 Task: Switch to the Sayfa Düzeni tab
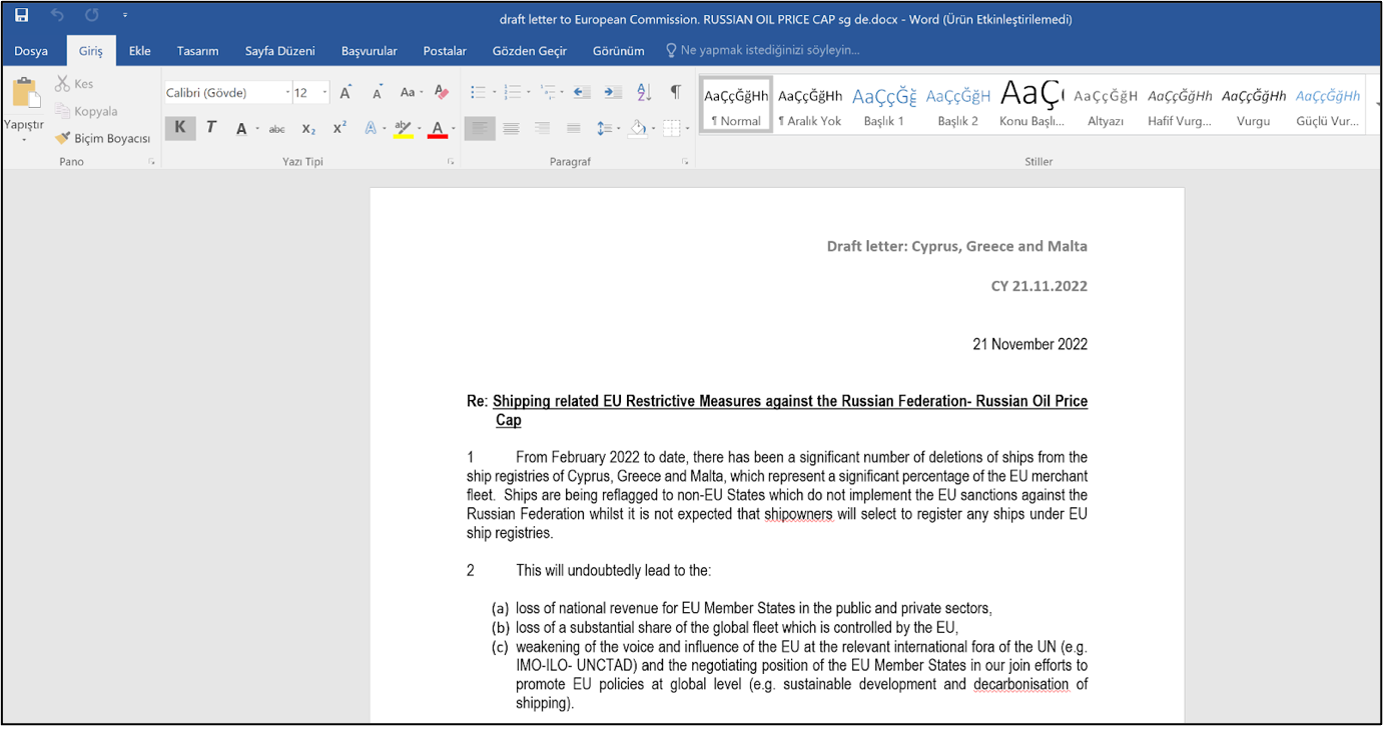click(x=280, y=51)
